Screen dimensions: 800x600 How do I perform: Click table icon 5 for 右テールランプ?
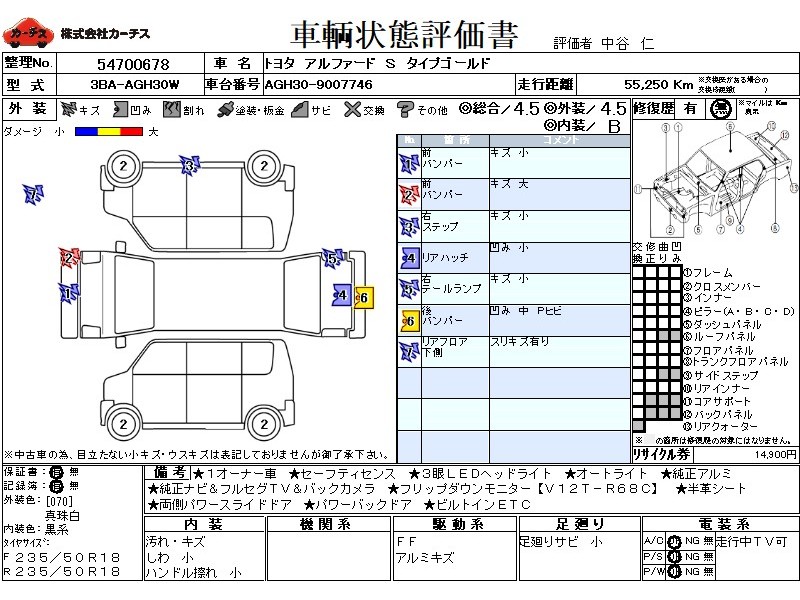(409, 289)
